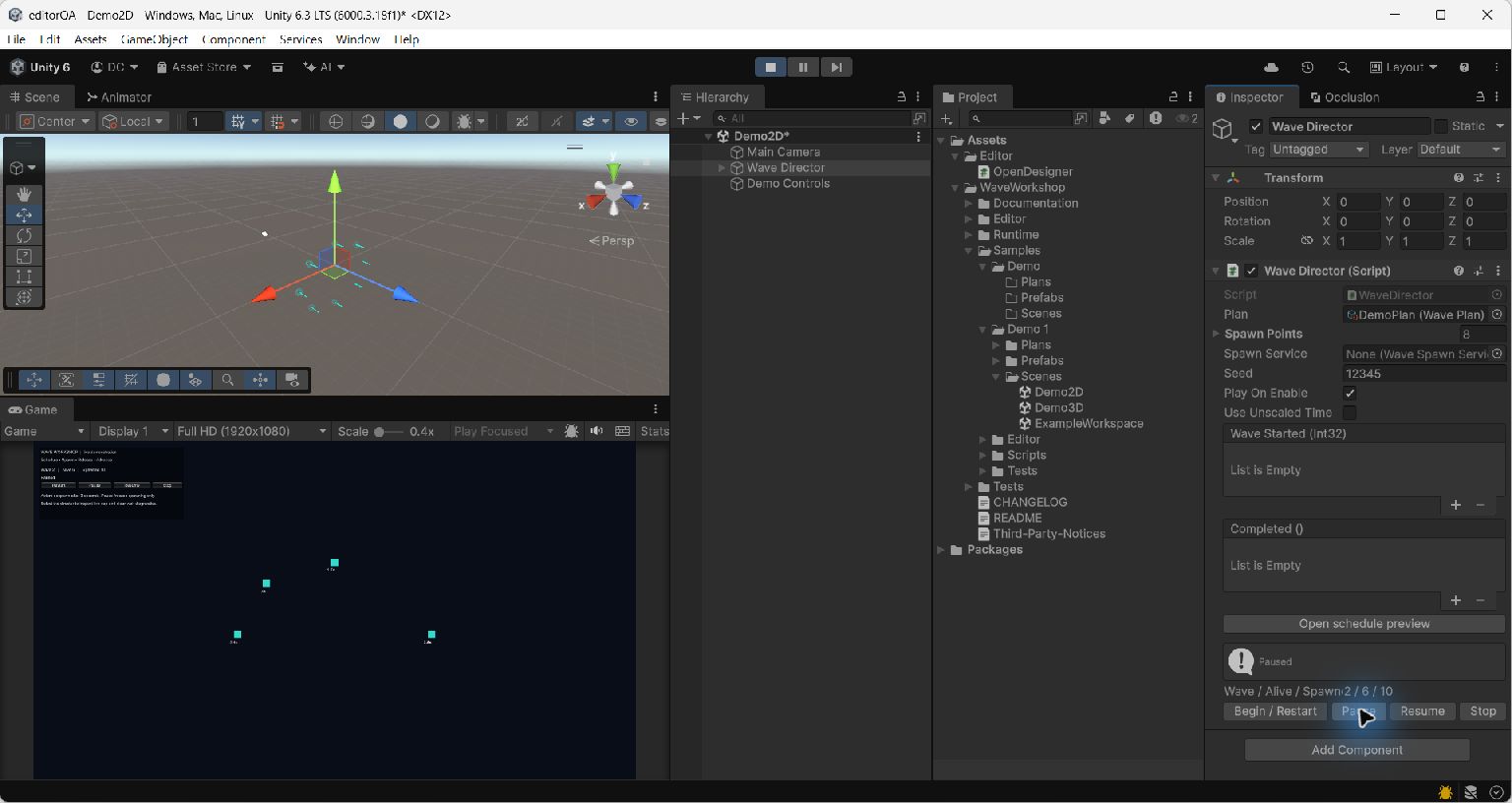Click the Pause button in the top toolbar
Screen dimensions: 1512x803
point(803,67)
